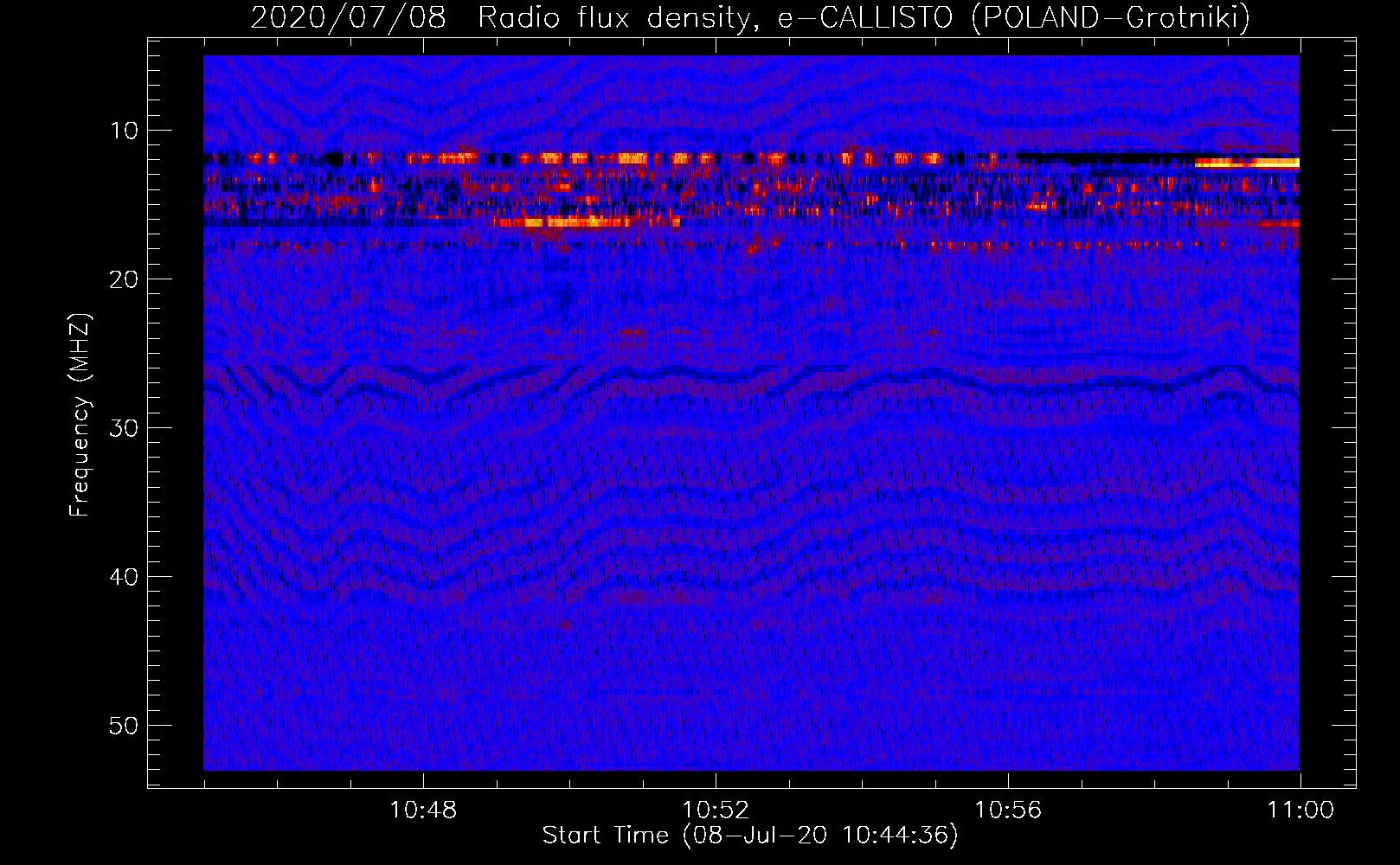1400x865 pixels.
Task: Click the bright yellow burst at spectrogram's right edge
Action: [x=1247, y=162]
